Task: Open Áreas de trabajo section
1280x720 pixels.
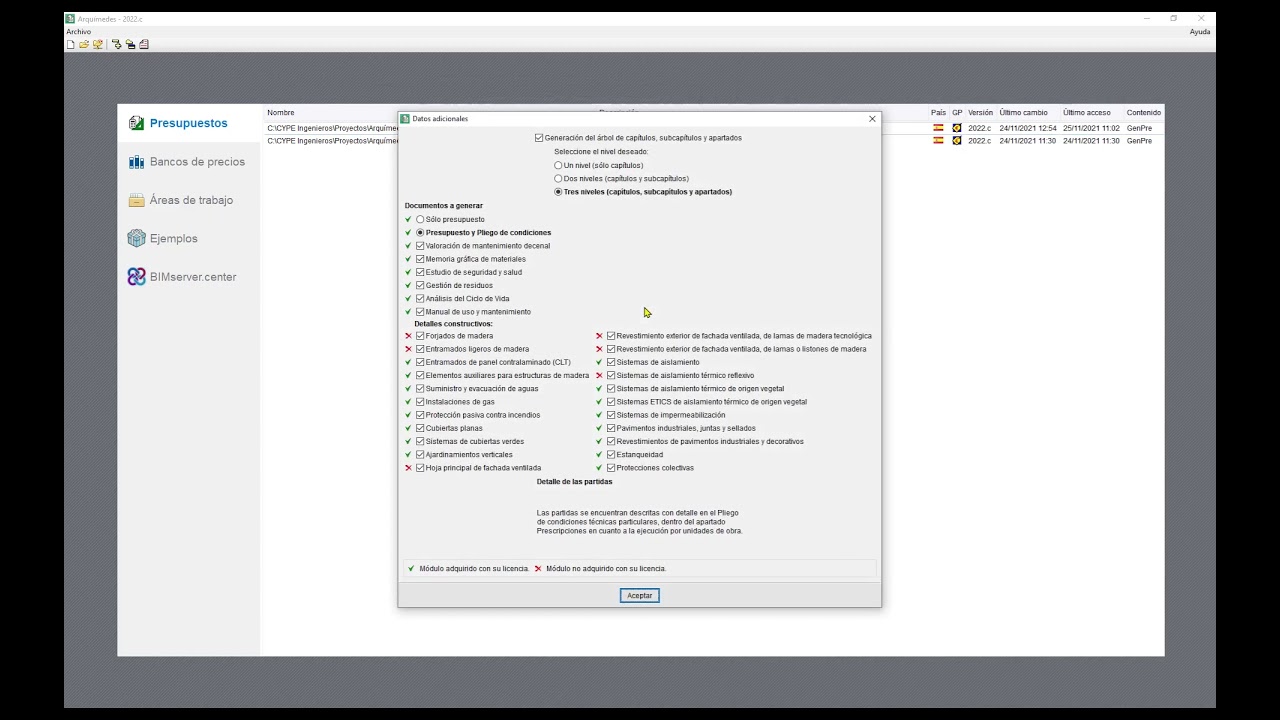Action: [x=191, y=200]
